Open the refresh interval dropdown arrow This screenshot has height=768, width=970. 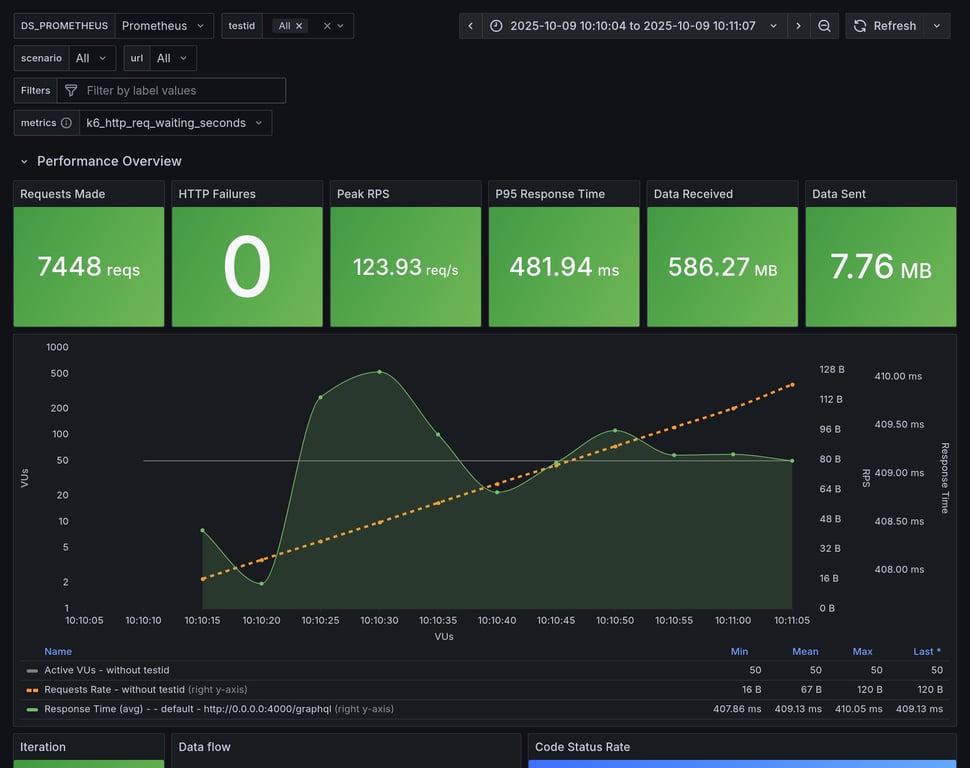(x=937, y=26)
